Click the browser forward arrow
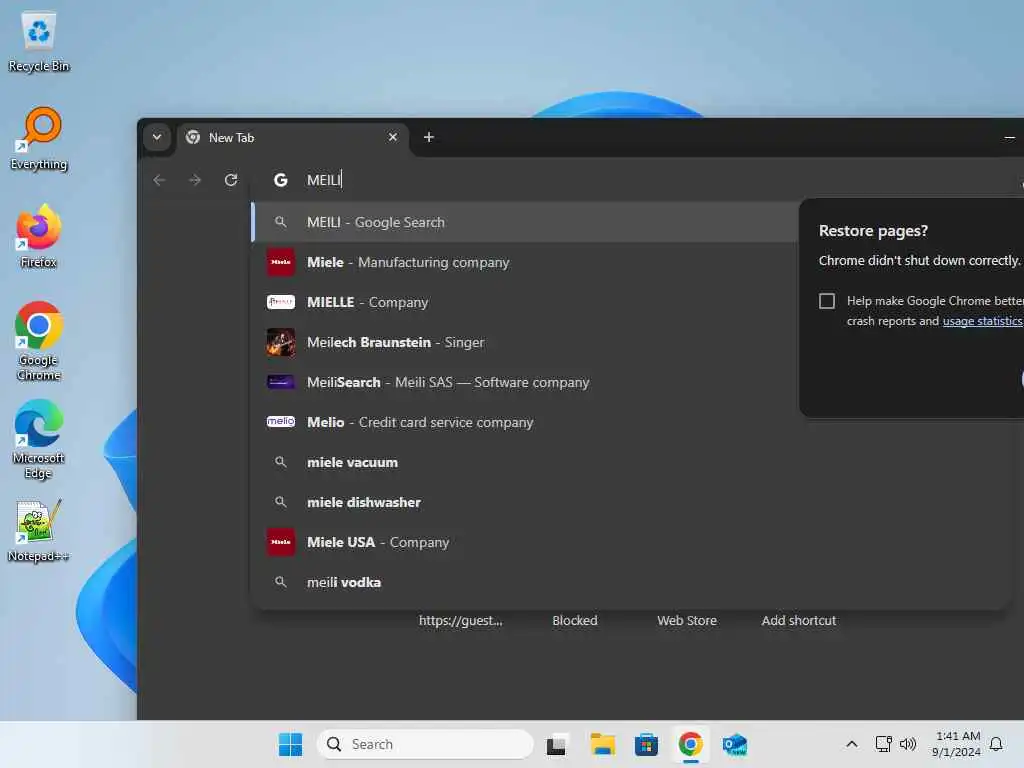Screen dimensions: 1024x768 195,180
